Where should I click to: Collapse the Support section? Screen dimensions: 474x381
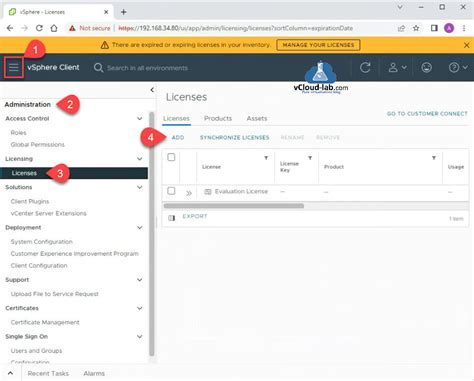coord(140,280)
